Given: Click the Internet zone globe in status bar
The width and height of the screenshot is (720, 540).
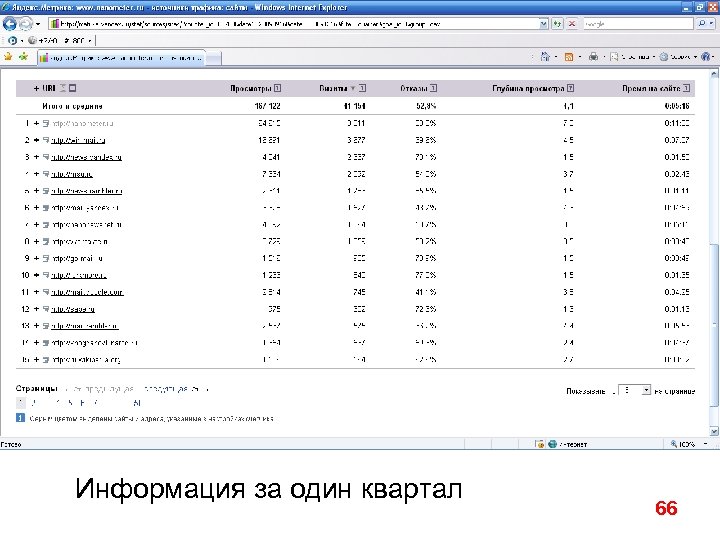Looking at the screenshot, I should tap(552, 444).
